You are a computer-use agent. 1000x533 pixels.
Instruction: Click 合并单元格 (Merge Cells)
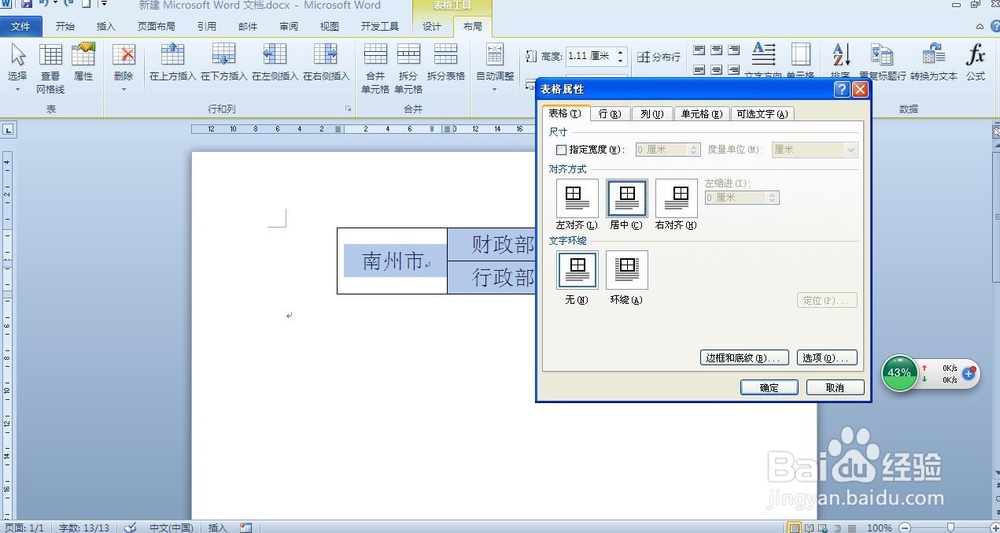(375, 68)
